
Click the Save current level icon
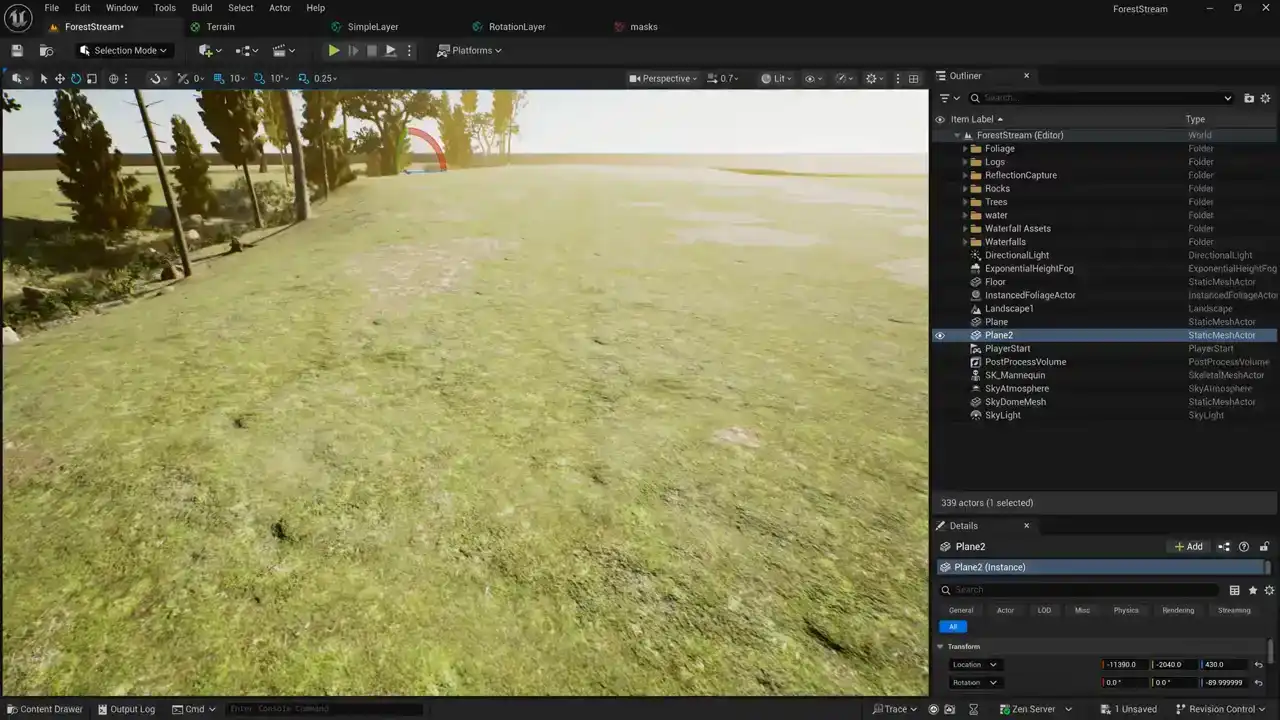[x=17, y=50]
